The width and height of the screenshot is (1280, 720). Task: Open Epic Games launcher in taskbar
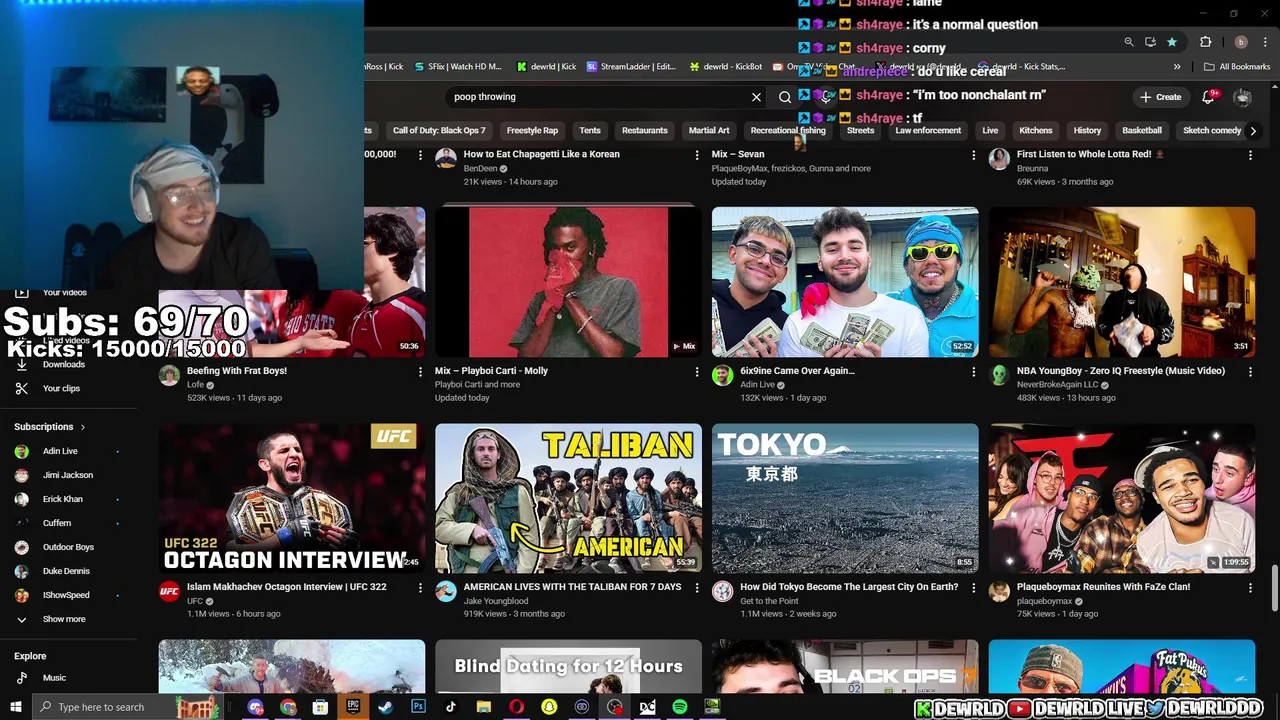[353, 707]
